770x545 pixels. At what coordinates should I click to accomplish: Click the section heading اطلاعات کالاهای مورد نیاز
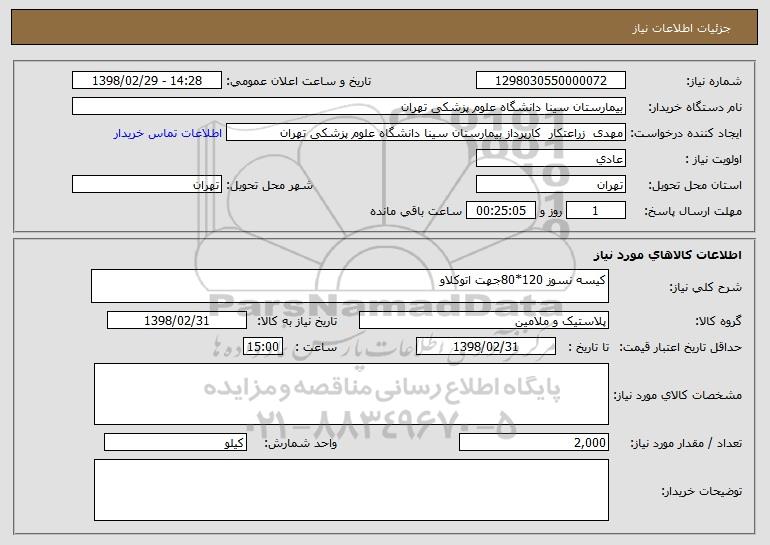[667, 255]
